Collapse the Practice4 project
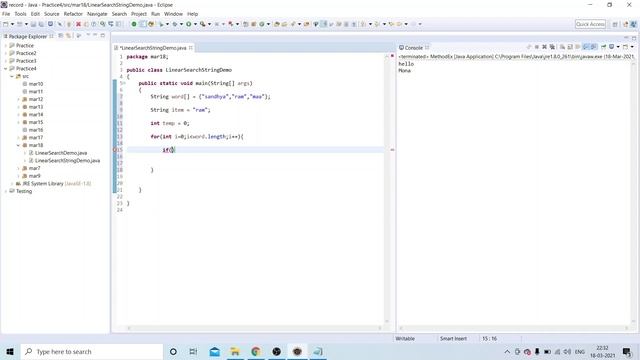 pos(6,69)
